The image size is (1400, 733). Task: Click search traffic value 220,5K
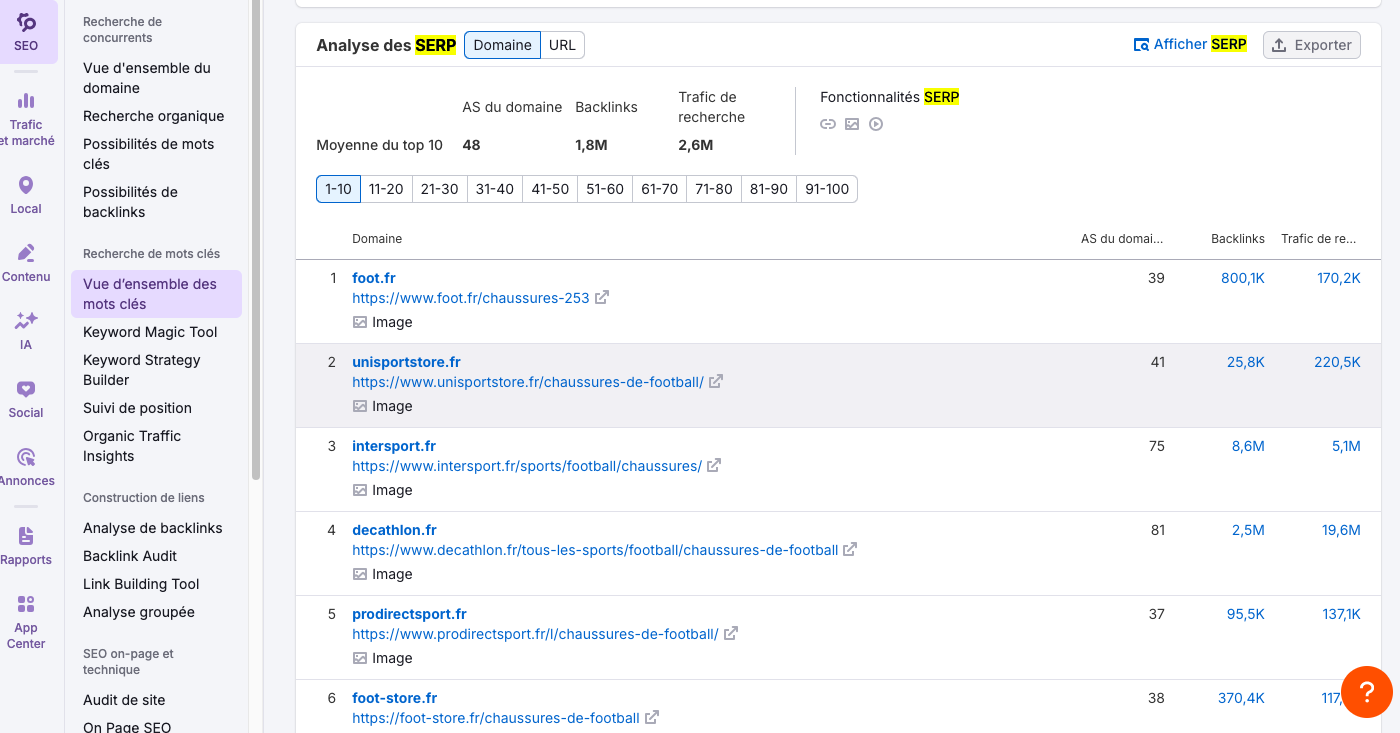(x=1337, y=362)
